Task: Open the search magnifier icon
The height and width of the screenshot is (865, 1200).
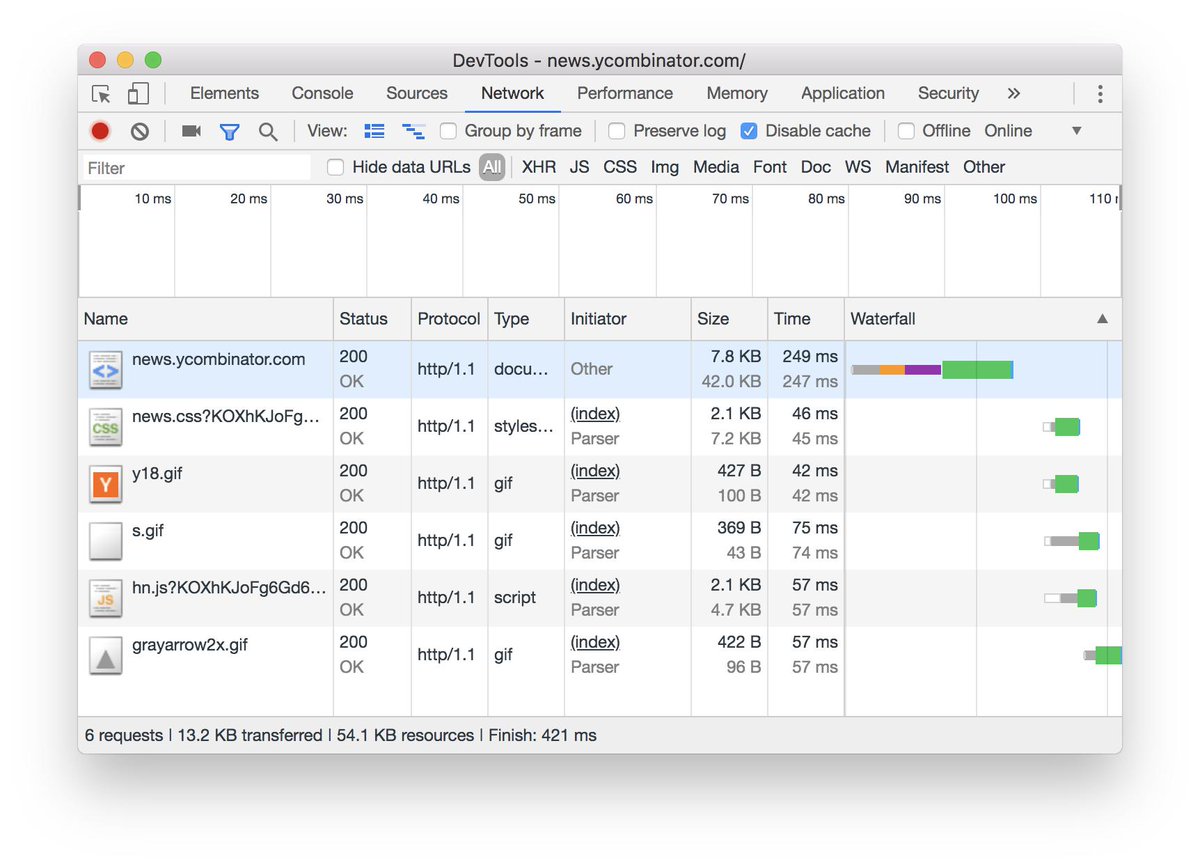Action: 268,131
